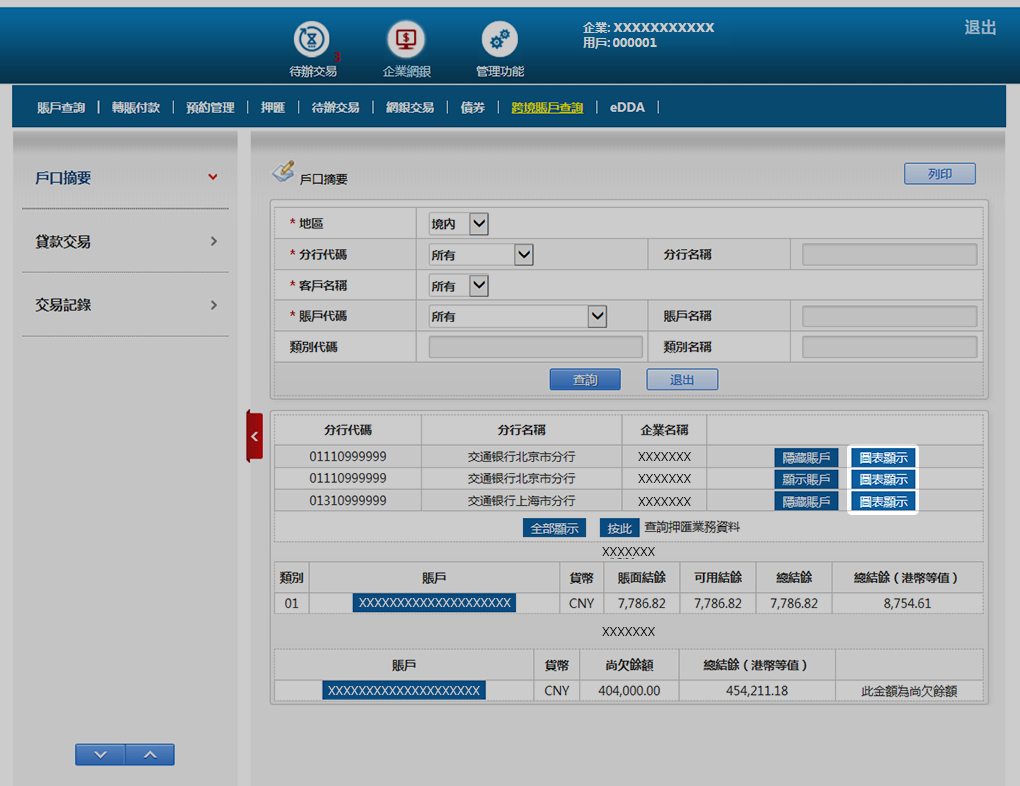
Task: Click branch code 01310999999
Action: coord(347,500)
